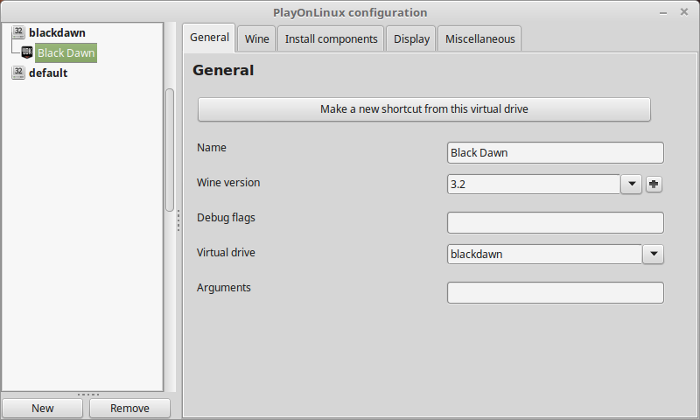Select the blackdawn virtual drive in tree
This screenshot has width=700, height=420.
57,33
